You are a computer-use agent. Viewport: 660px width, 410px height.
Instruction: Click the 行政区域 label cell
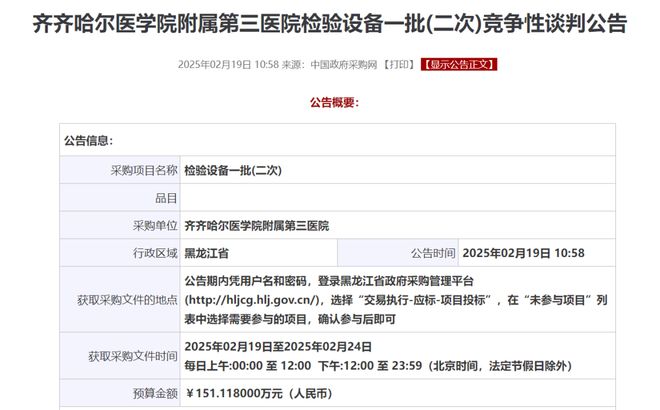[x=120, y=253]
